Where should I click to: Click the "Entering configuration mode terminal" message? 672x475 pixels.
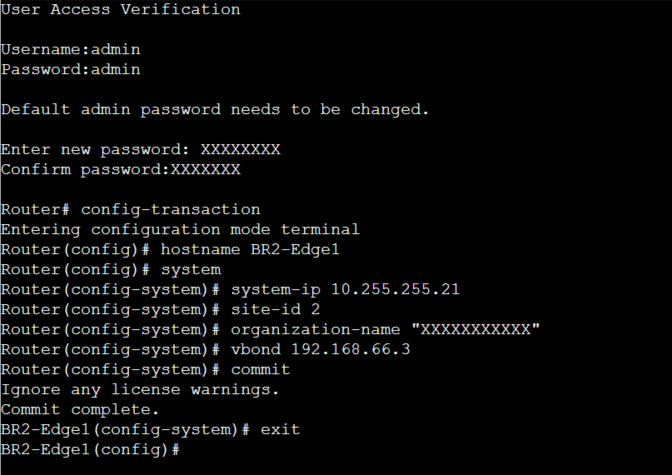point(180,229)
